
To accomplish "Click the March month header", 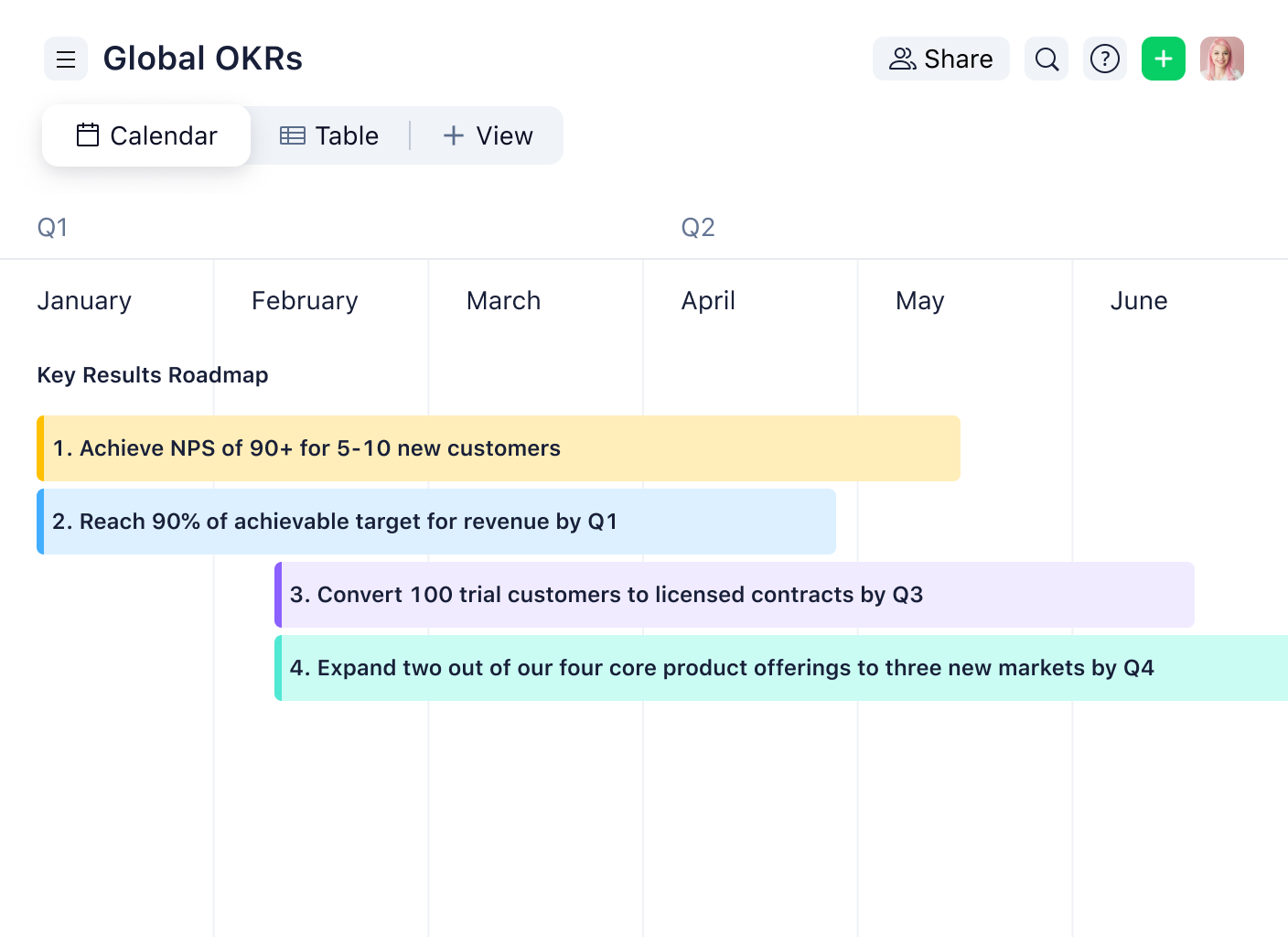I will point(503,301).
